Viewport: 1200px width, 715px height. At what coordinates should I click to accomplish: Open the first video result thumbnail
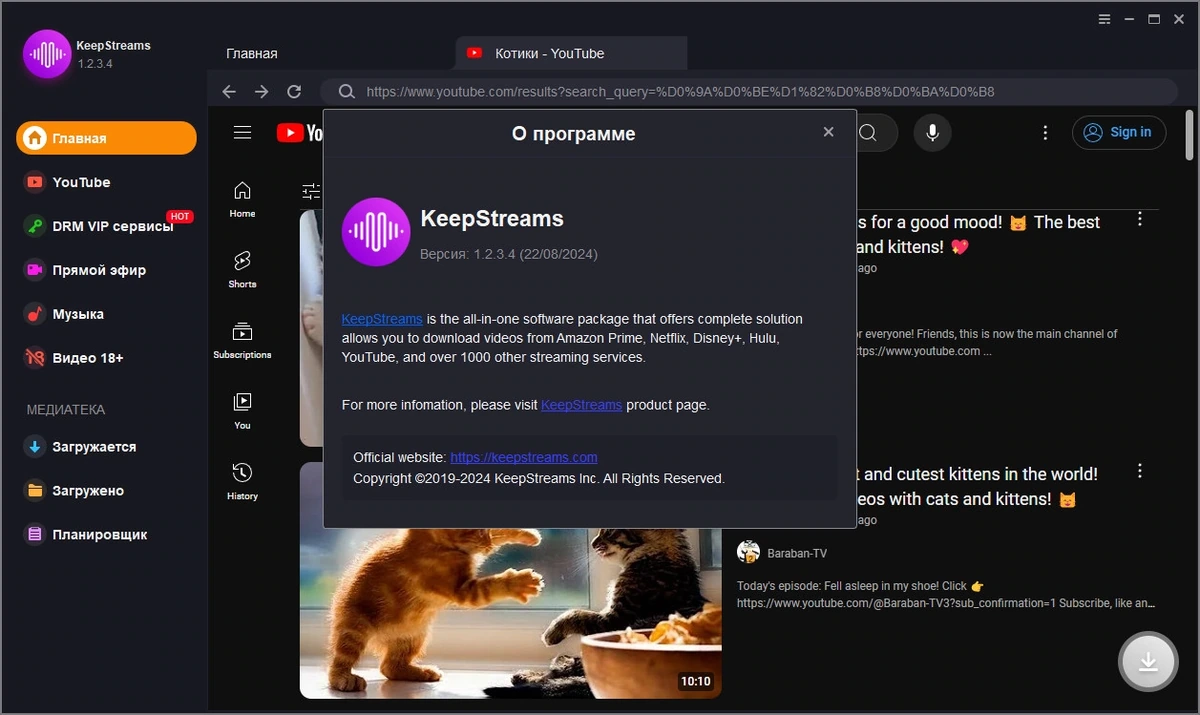[x=311, y=328]
